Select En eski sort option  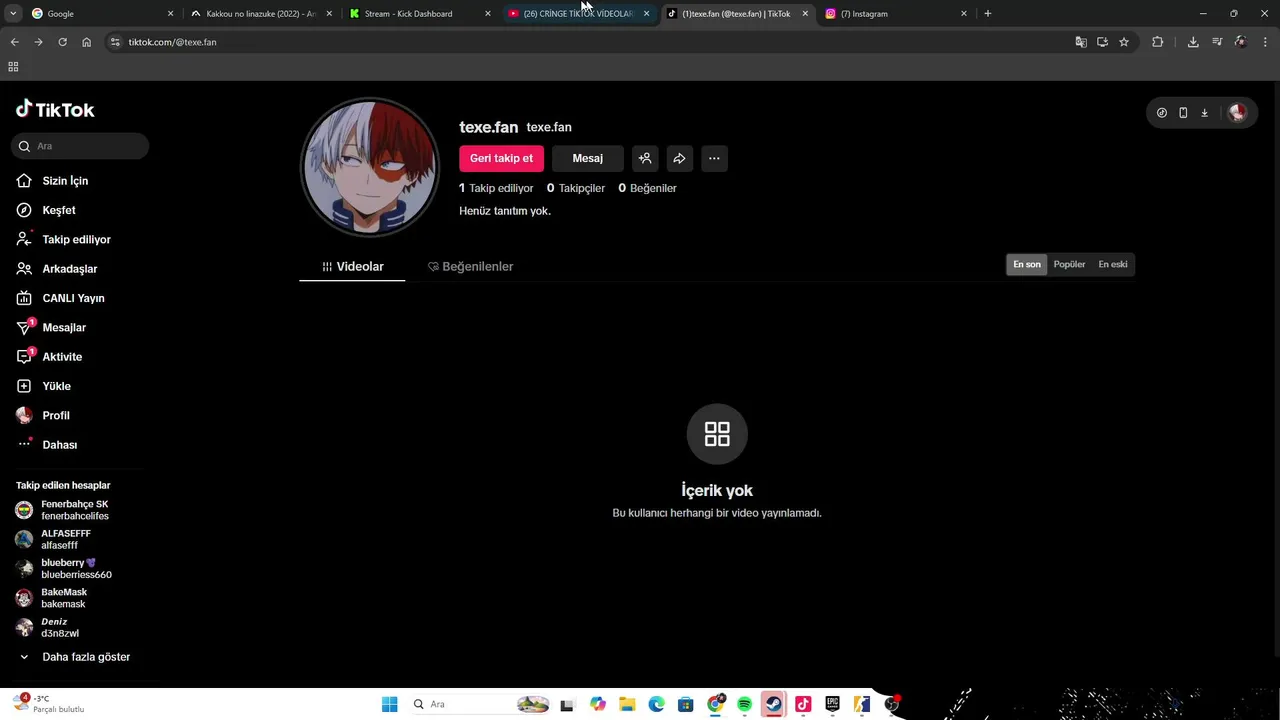coord(1113,264)
